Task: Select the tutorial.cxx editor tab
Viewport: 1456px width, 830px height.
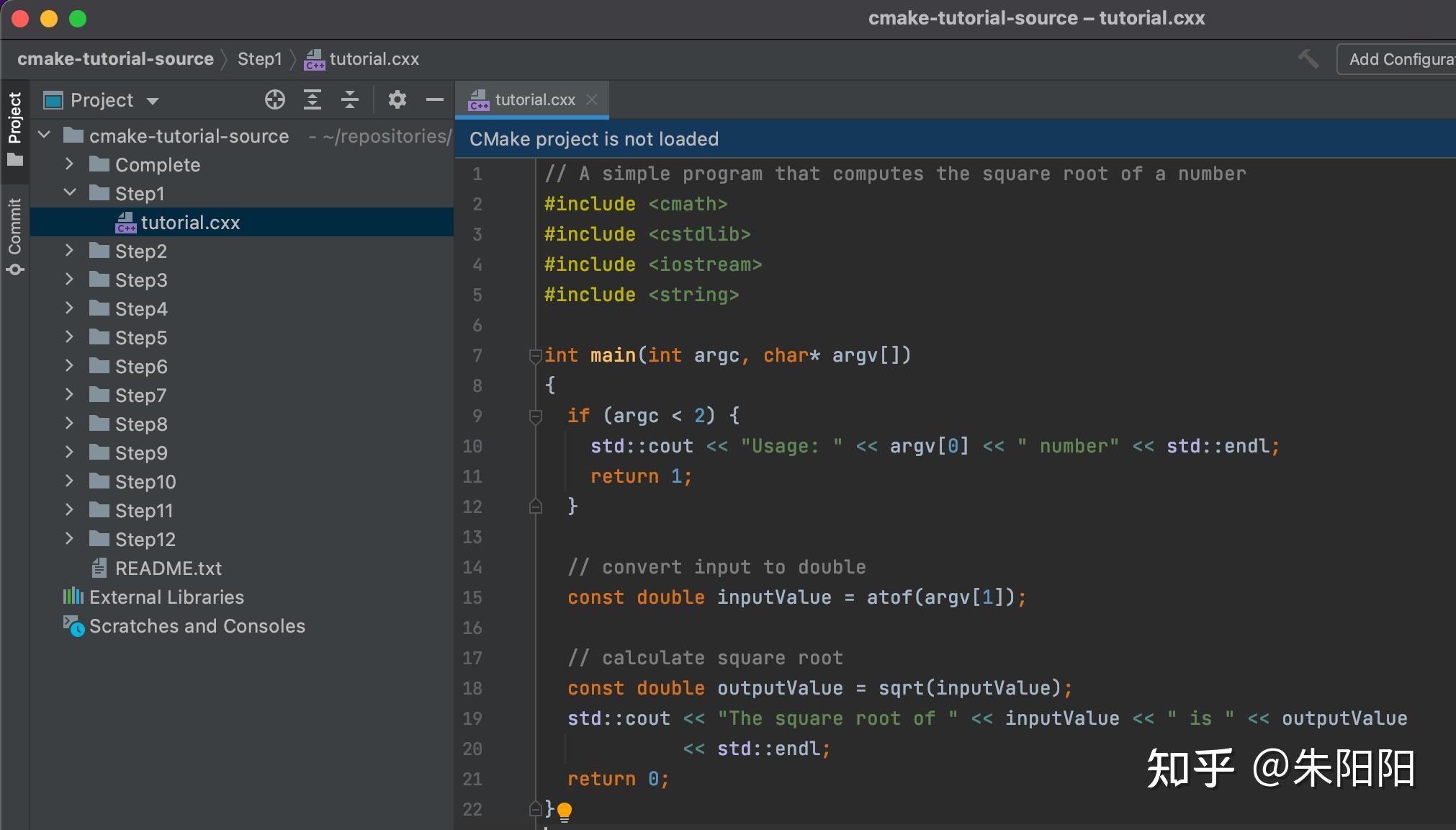Action: [x=534, y=99]
